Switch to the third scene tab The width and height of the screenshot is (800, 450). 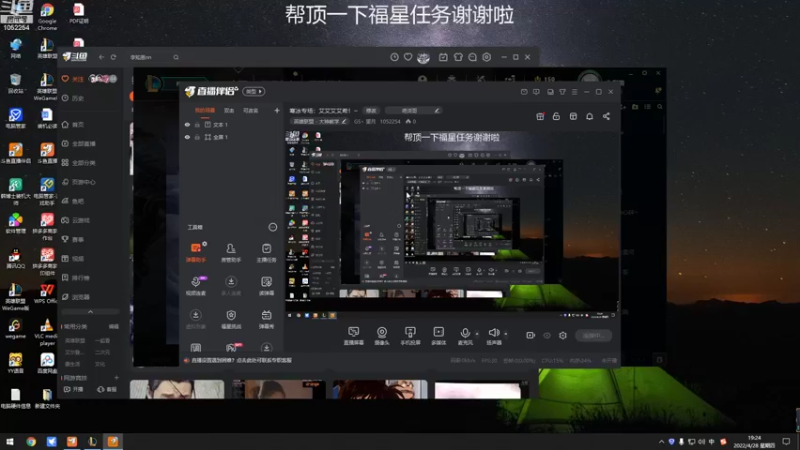point(251,110)
